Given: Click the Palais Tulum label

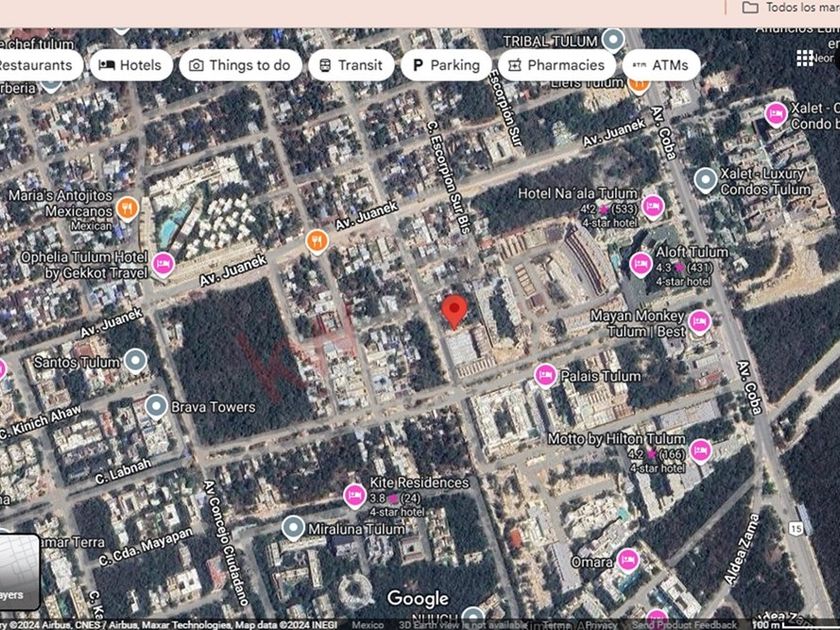Looking at the screenshot, I should pos(601,376).
